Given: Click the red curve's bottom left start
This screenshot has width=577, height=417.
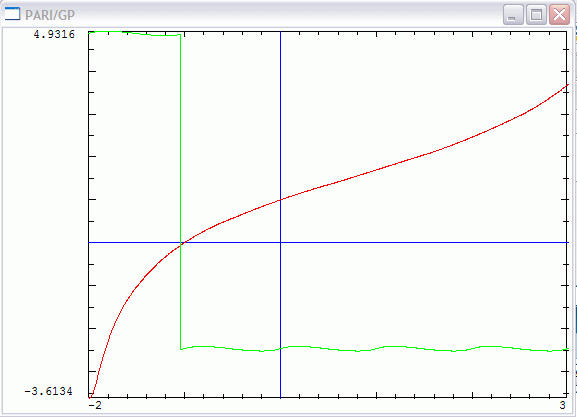Looking at the screenshot, I should [91, 396].
